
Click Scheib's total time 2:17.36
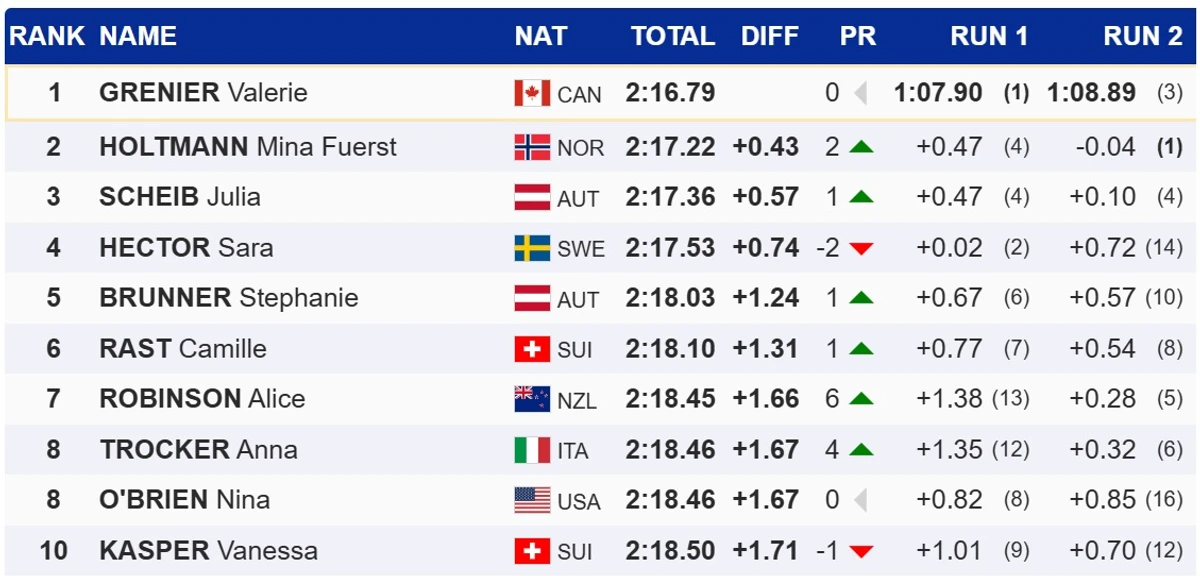(x=670, y=197)
